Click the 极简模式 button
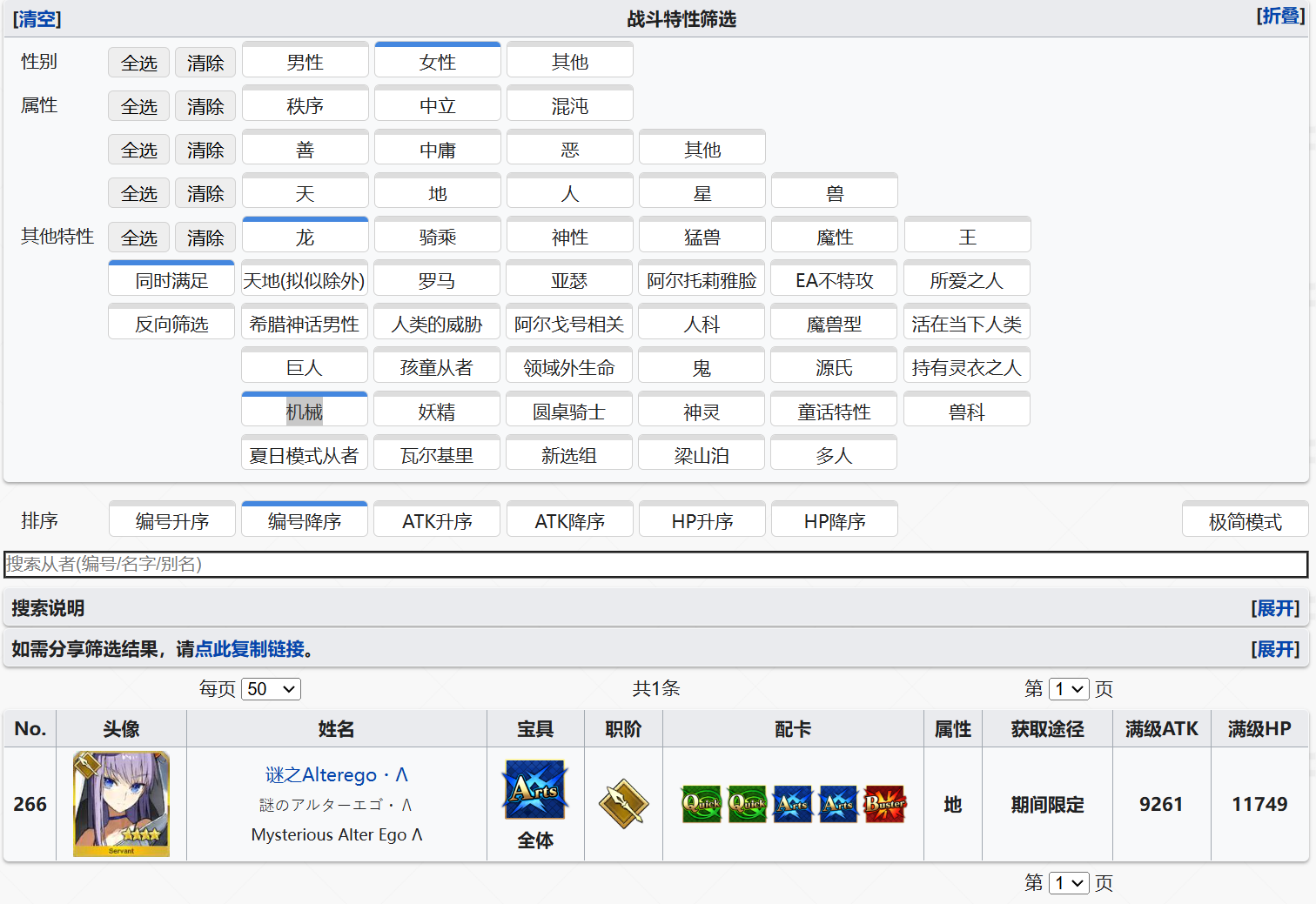This screenshot has height=904, width=1316. (x=1245, y=519)
